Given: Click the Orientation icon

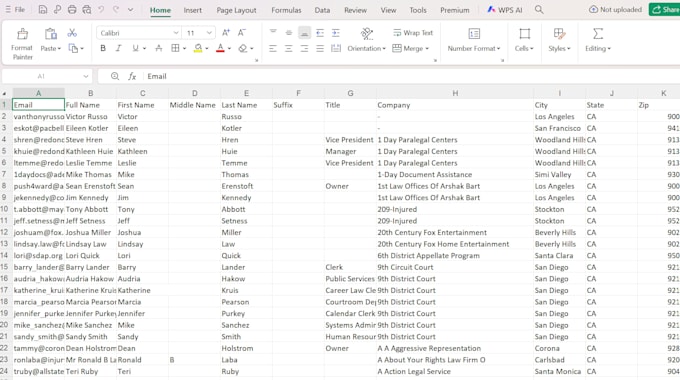Looking at the screenshot, I should (367, 33).
